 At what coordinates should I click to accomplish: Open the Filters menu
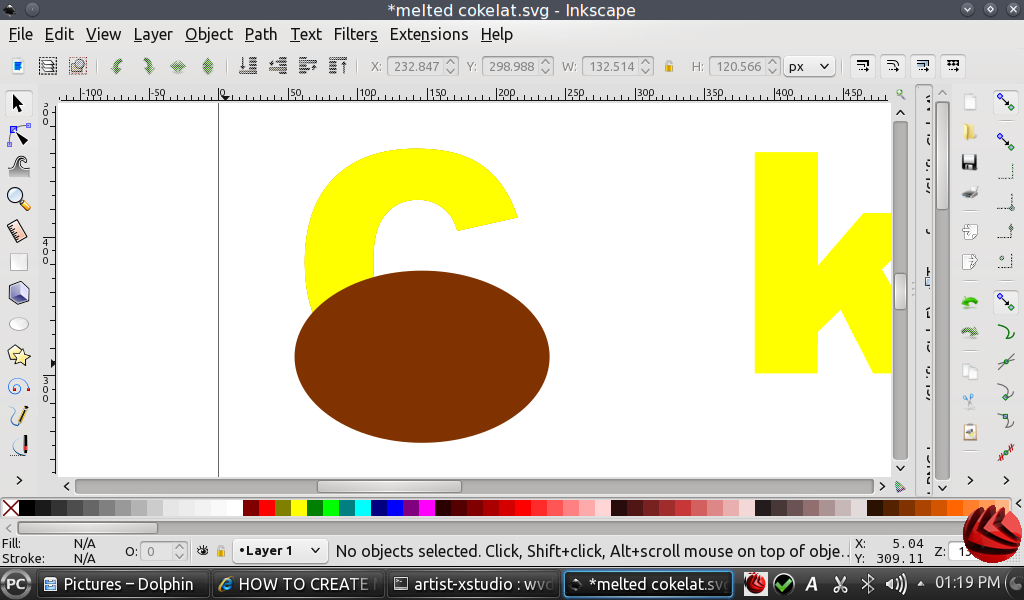(355, 35)
